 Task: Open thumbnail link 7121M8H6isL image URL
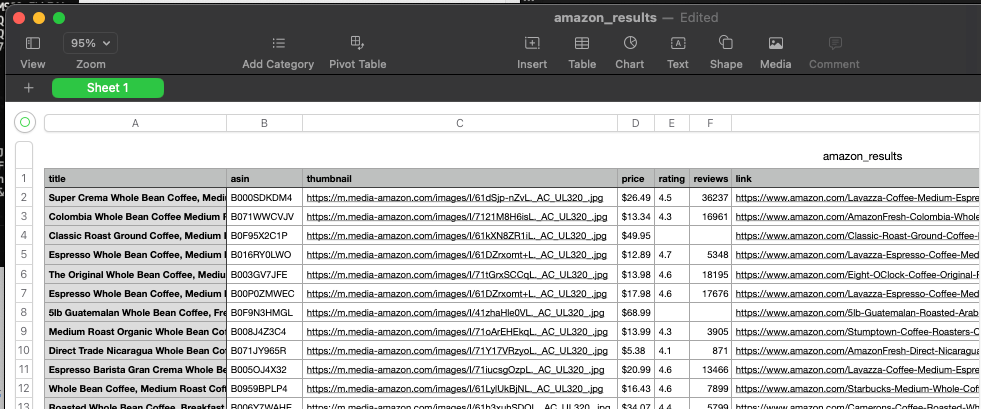tap(456, 217)
